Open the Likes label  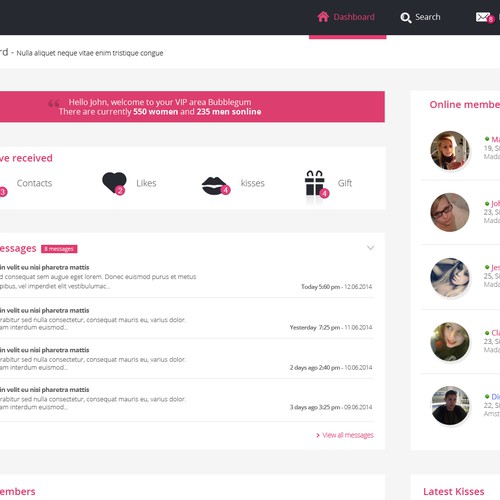tap(146, 183)
